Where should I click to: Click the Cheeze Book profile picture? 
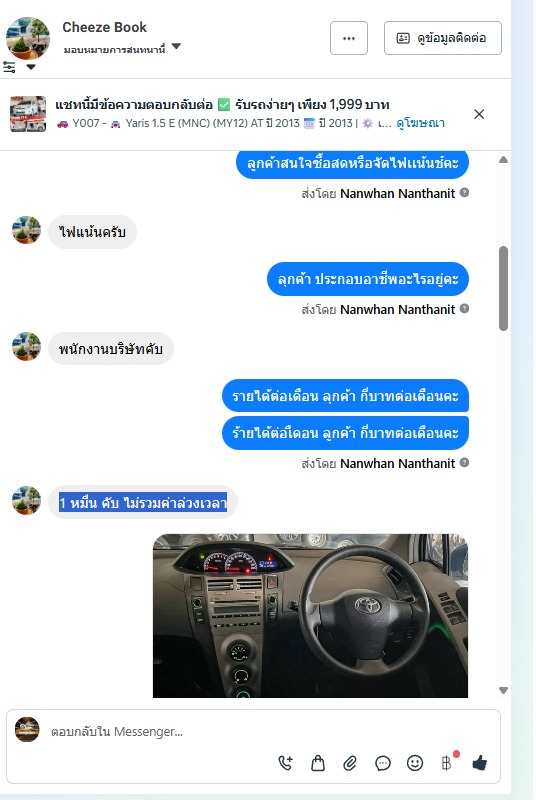[x=28, y=38]
